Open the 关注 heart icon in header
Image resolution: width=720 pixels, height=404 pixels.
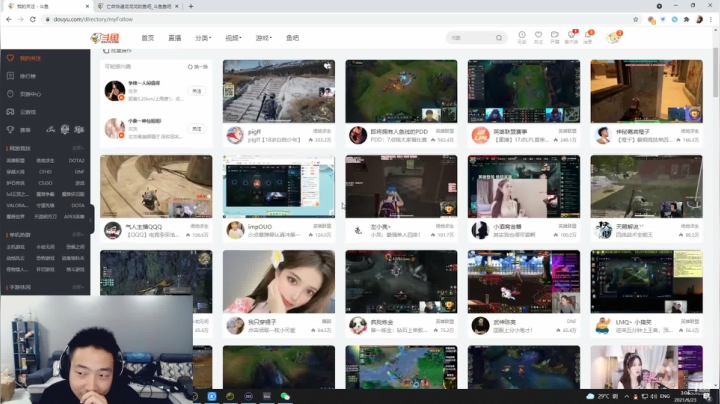click(x=538, y=35)
